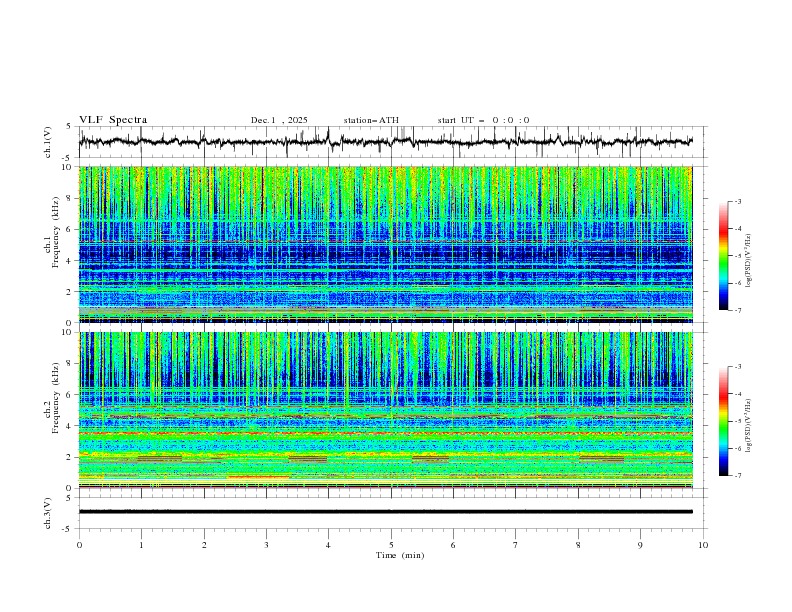Click the ch.2 colorbar "log(PSD)(V²/Hz)" label
Viewport: 792px width, 612px height.
click(x=748, y=425)
